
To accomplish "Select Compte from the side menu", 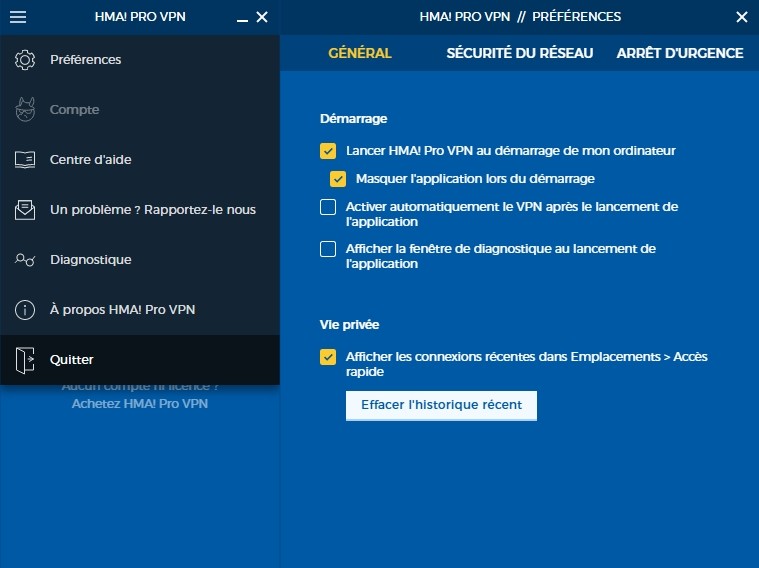I will click(140, 109).
